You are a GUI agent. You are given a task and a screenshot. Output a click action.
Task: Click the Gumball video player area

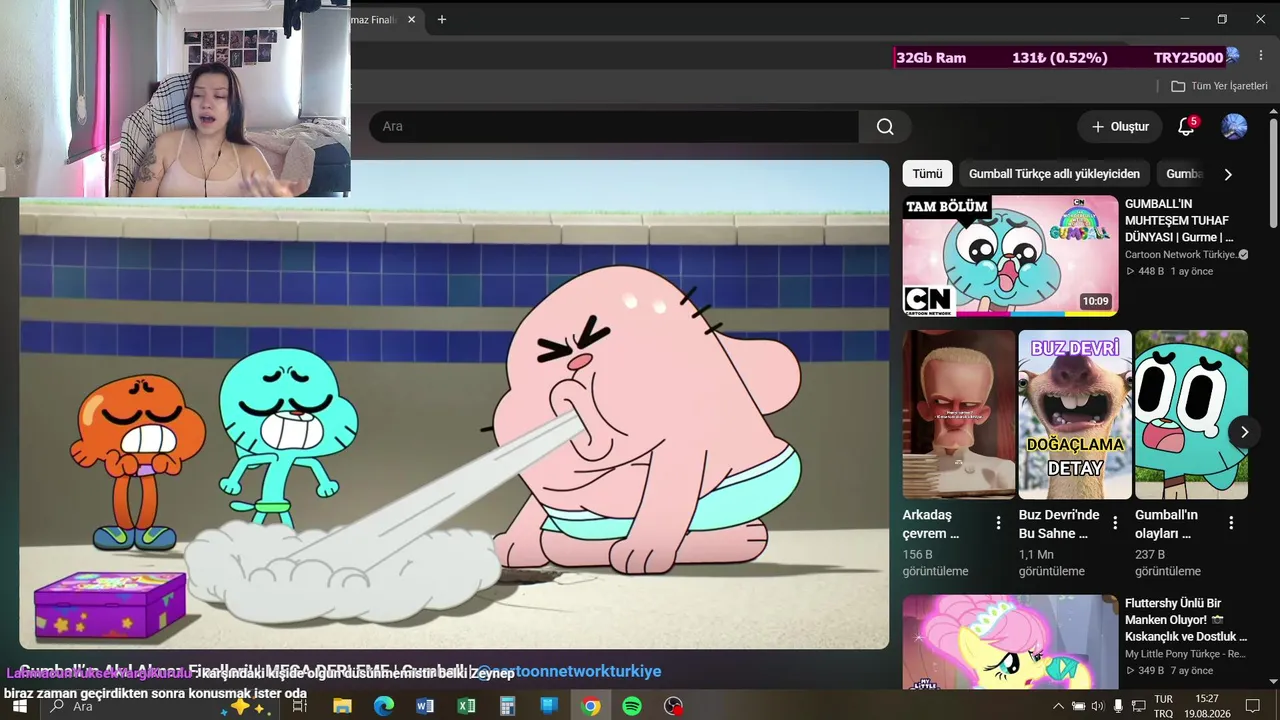click(454, 405)
